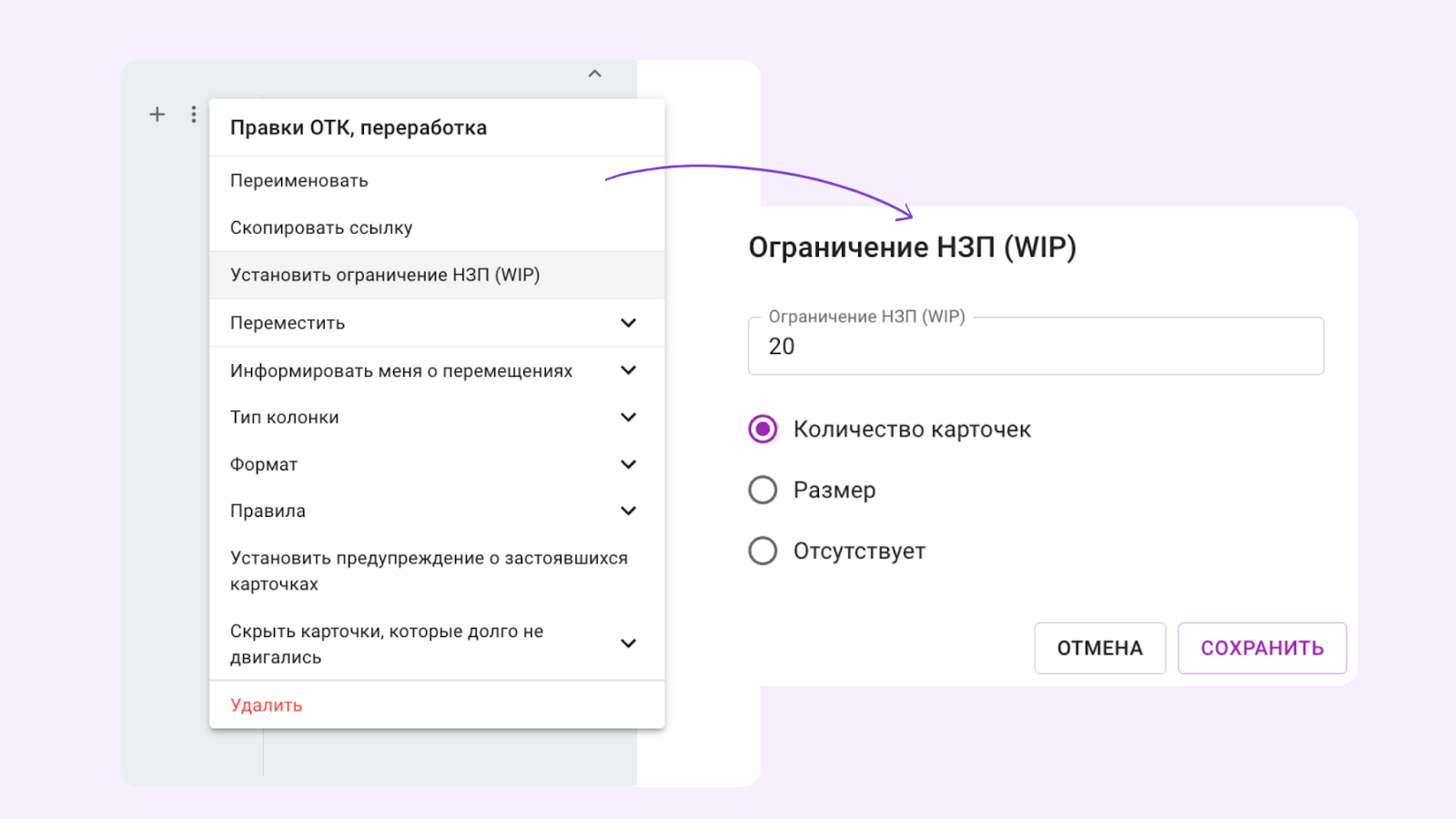This screenshot has width=1456, height=819.
Task: Click the WIP limit value field showing 20
Action: click(x=1035, y=347)
